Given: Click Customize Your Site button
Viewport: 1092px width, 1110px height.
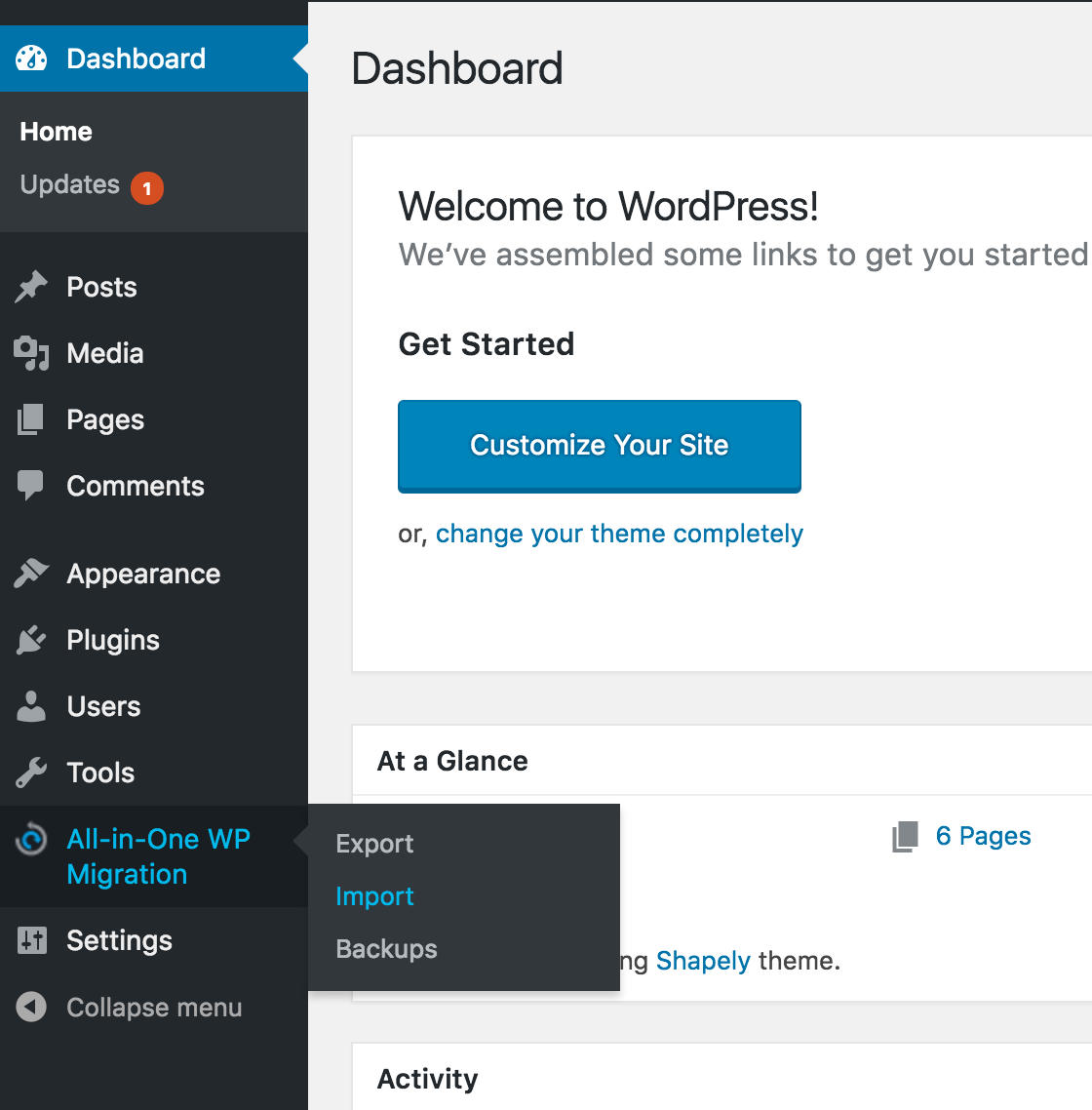Looking at the screenshot, I should tap(600, 446).
